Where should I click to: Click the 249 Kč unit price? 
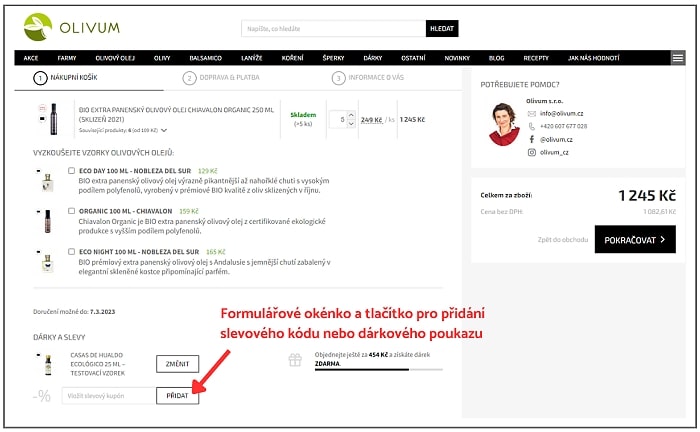(x=371, y=120)
